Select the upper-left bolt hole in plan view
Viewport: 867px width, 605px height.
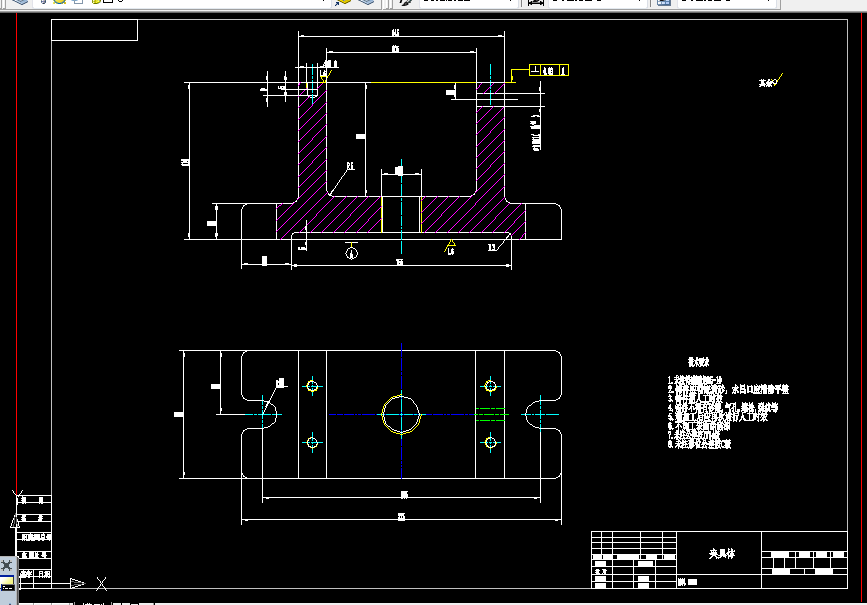(x=312, y=386)
